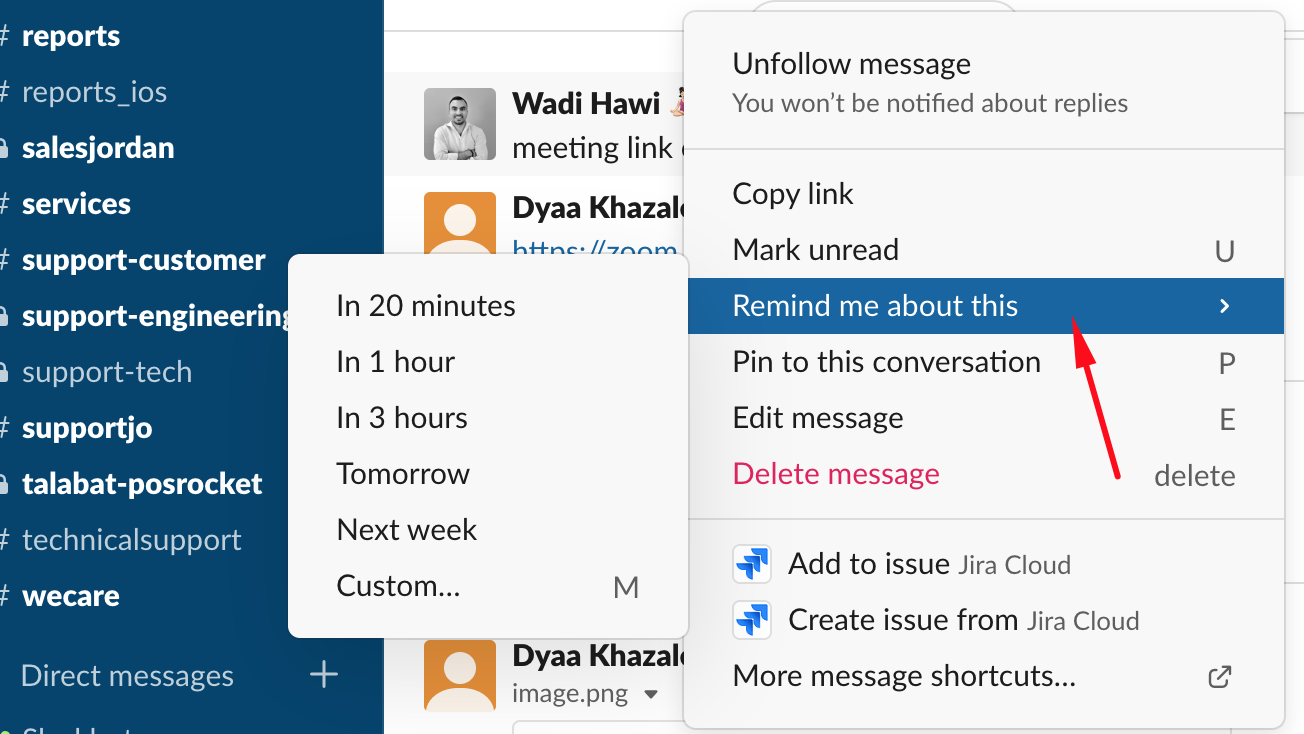Select In 20 minutes reminder option
The image size is (1304, 734).
(426, 306)
